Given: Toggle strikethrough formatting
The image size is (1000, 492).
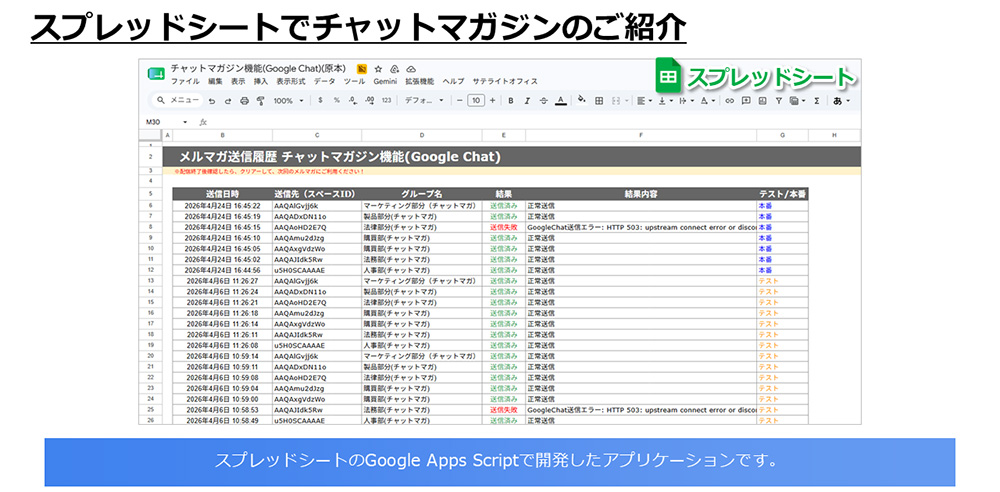Looking at the screenshot, I should tap(543, 100).
